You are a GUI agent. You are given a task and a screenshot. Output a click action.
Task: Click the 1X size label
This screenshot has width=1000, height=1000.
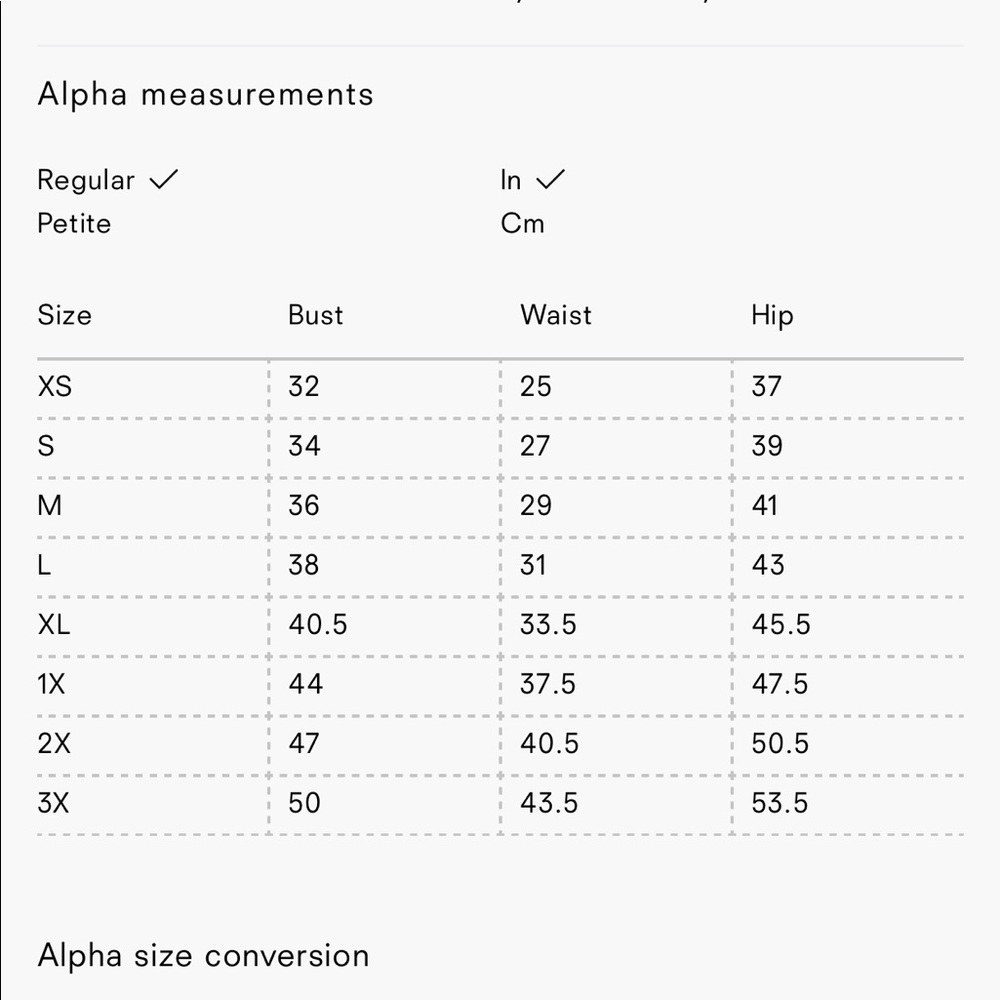point(52,684)
